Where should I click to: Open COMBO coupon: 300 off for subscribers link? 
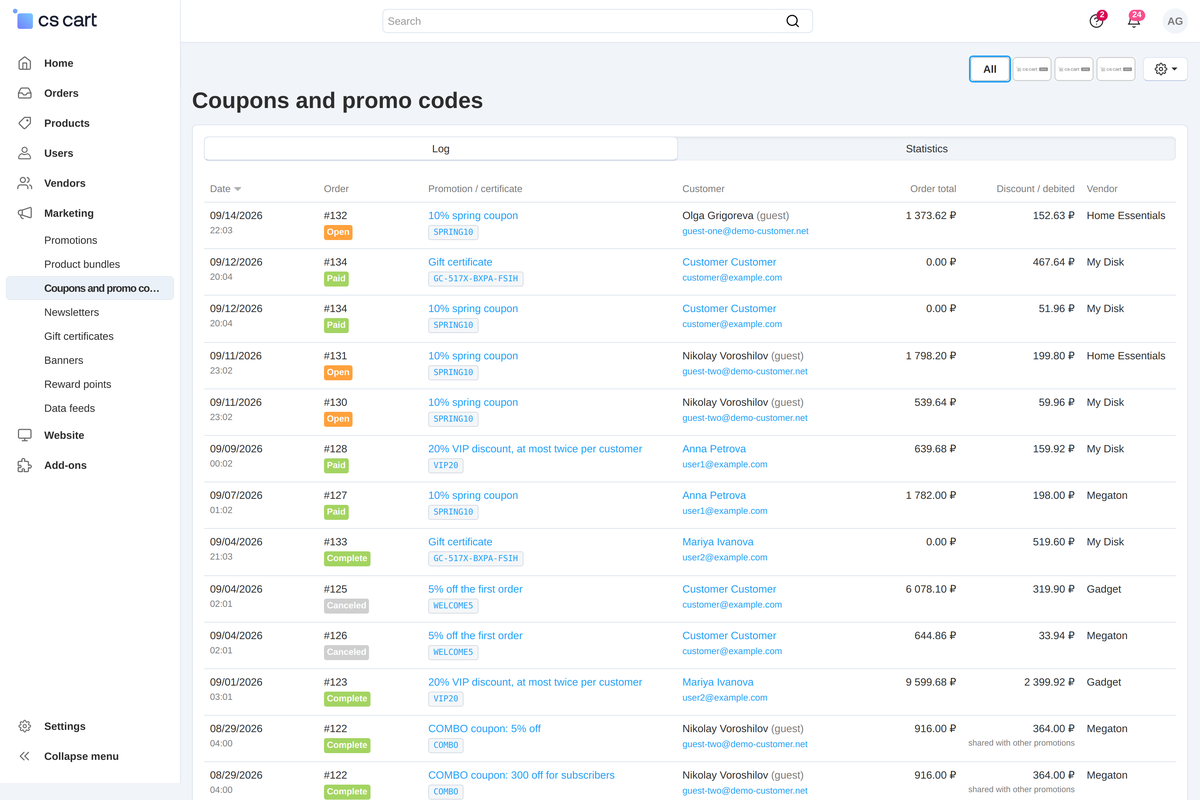[x=521, y=775]
